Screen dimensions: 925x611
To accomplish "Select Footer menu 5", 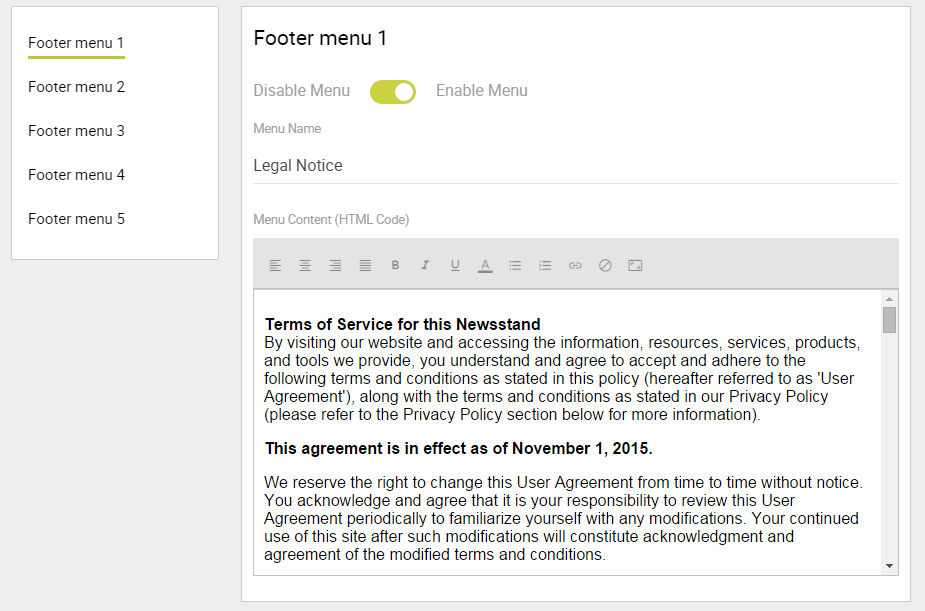I will [x=77, y=219].
